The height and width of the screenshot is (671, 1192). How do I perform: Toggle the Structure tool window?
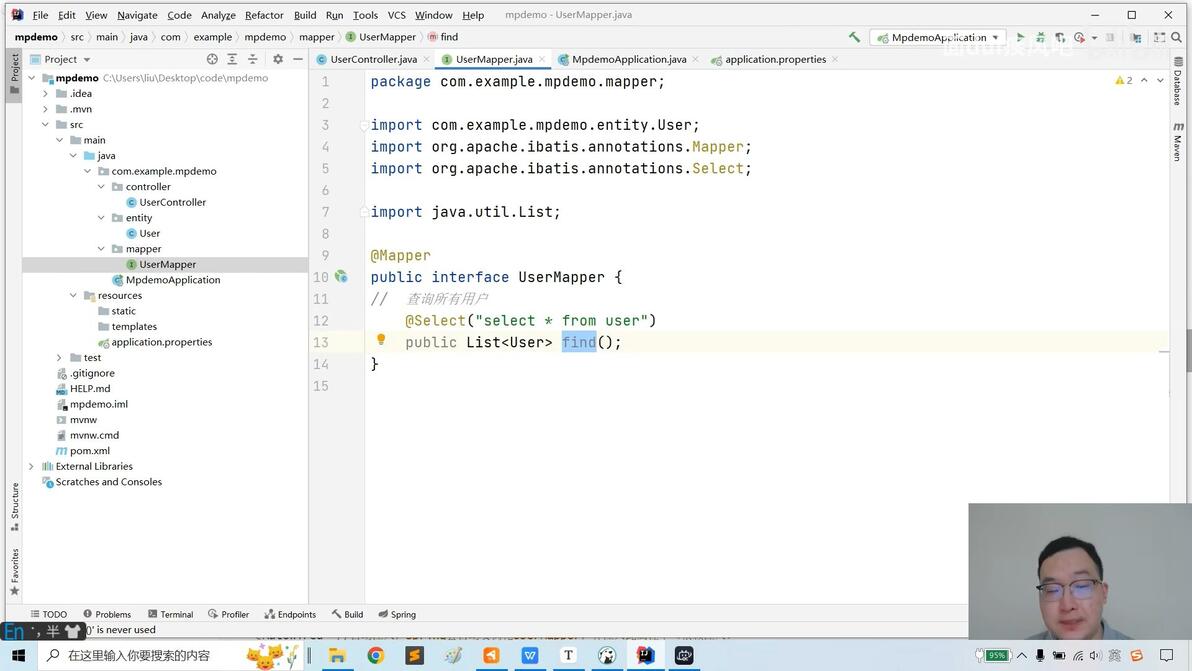tap(14, 506)
